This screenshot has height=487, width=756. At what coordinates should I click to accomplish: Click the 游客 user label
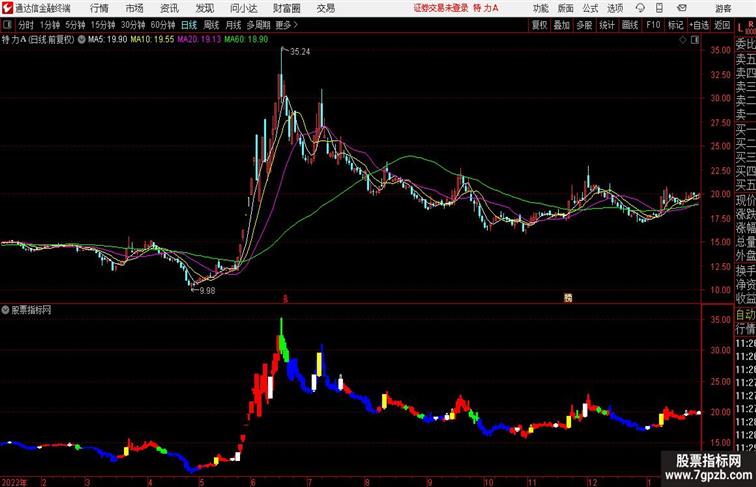click(723, 8)
